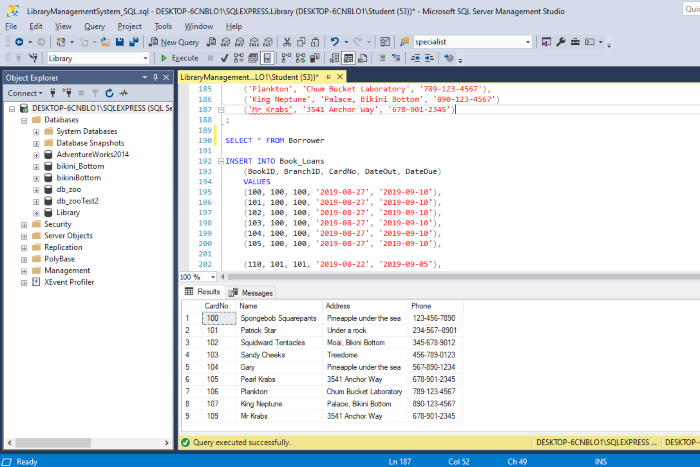Collapse the Databases folder node
The height and width of the screenshot is (467, 700).
point(24,120)
